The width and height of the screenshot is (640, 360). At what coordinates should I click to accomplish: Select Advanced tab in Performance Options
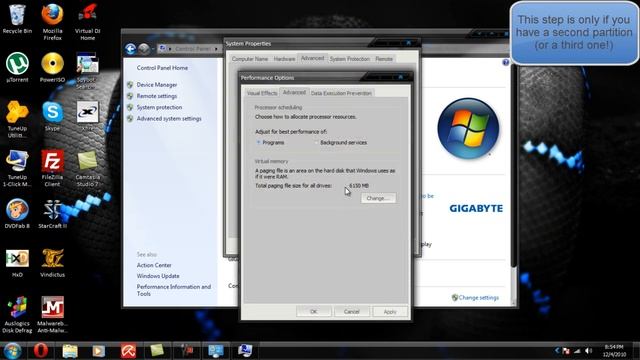294,92
